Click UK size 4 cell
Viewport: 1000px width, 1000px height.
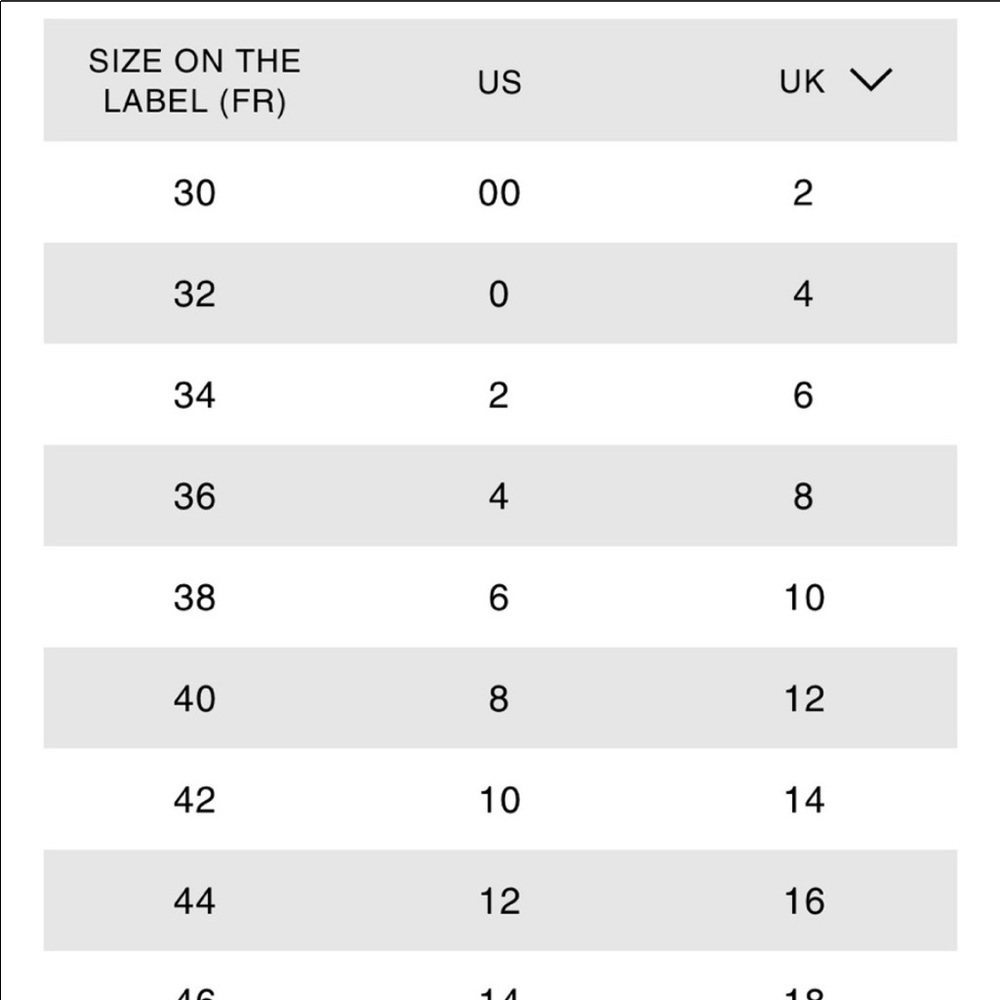pos(803,294)
